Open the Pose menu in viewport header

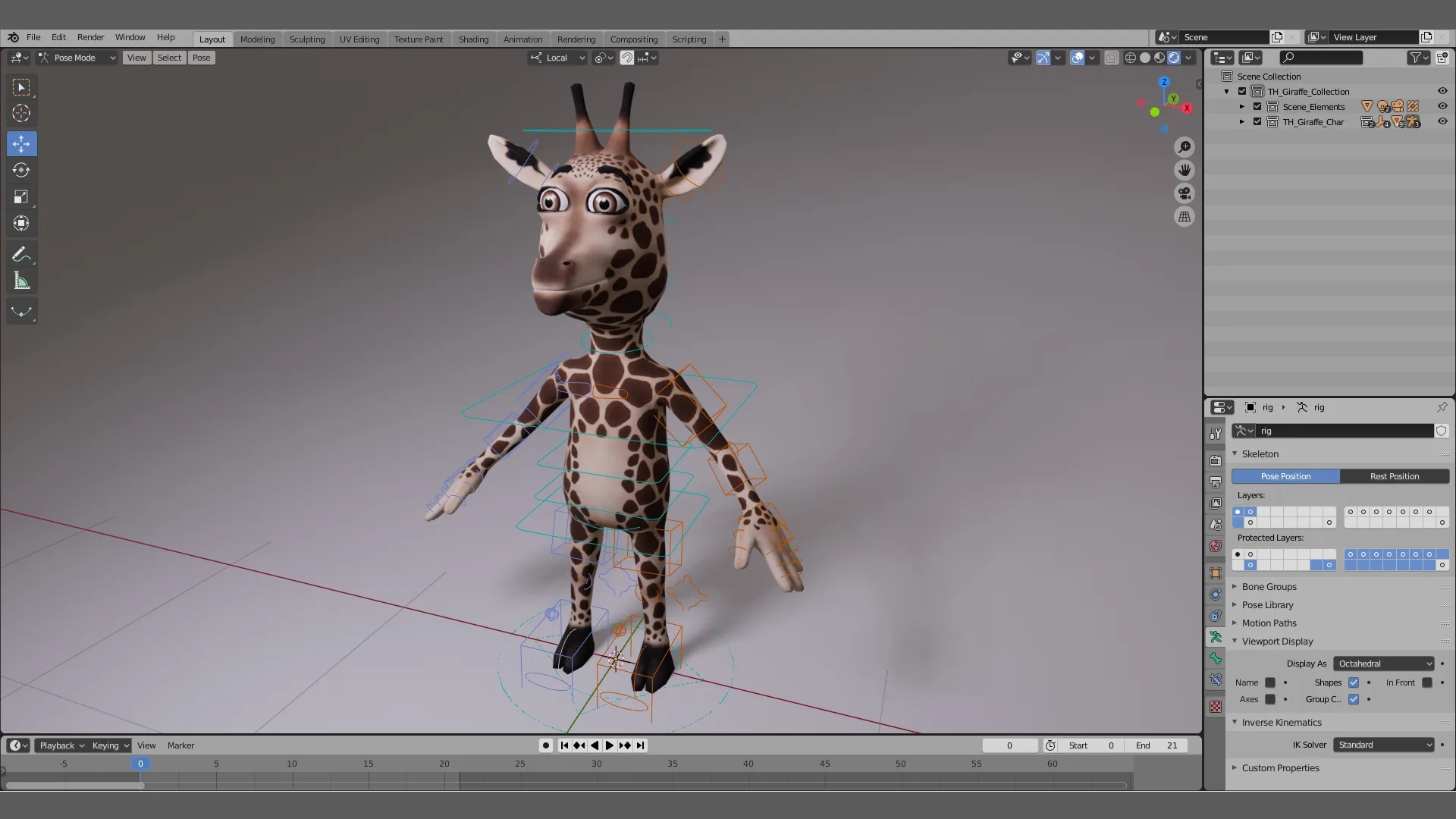[201, 58]
